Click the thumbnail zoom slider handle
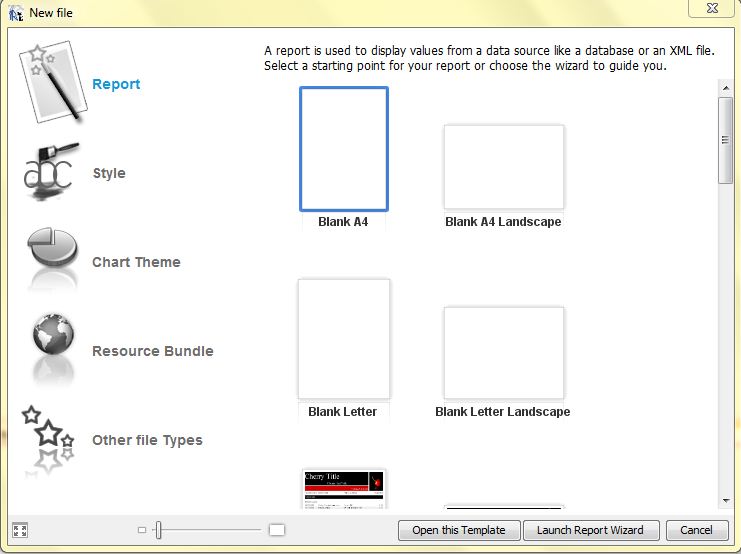The image size is (741, 554). [159, 530]
